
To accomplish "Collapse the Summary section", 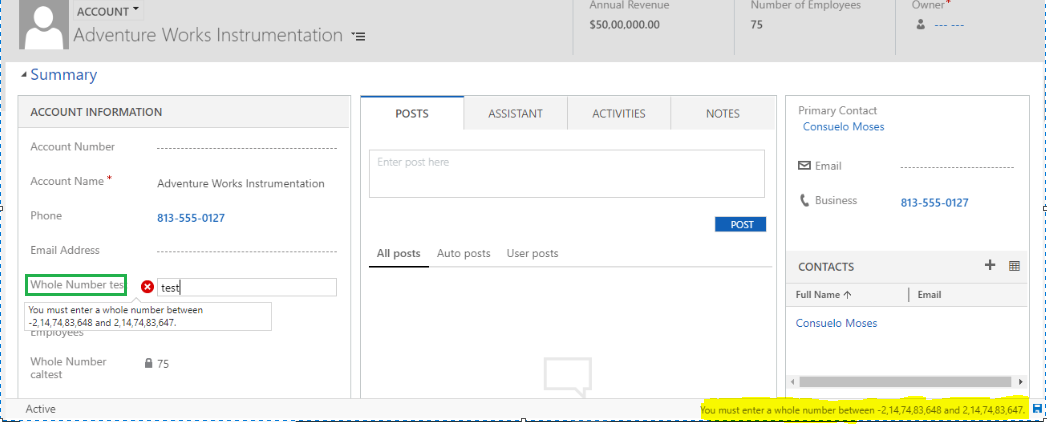I will coord(24,75).
